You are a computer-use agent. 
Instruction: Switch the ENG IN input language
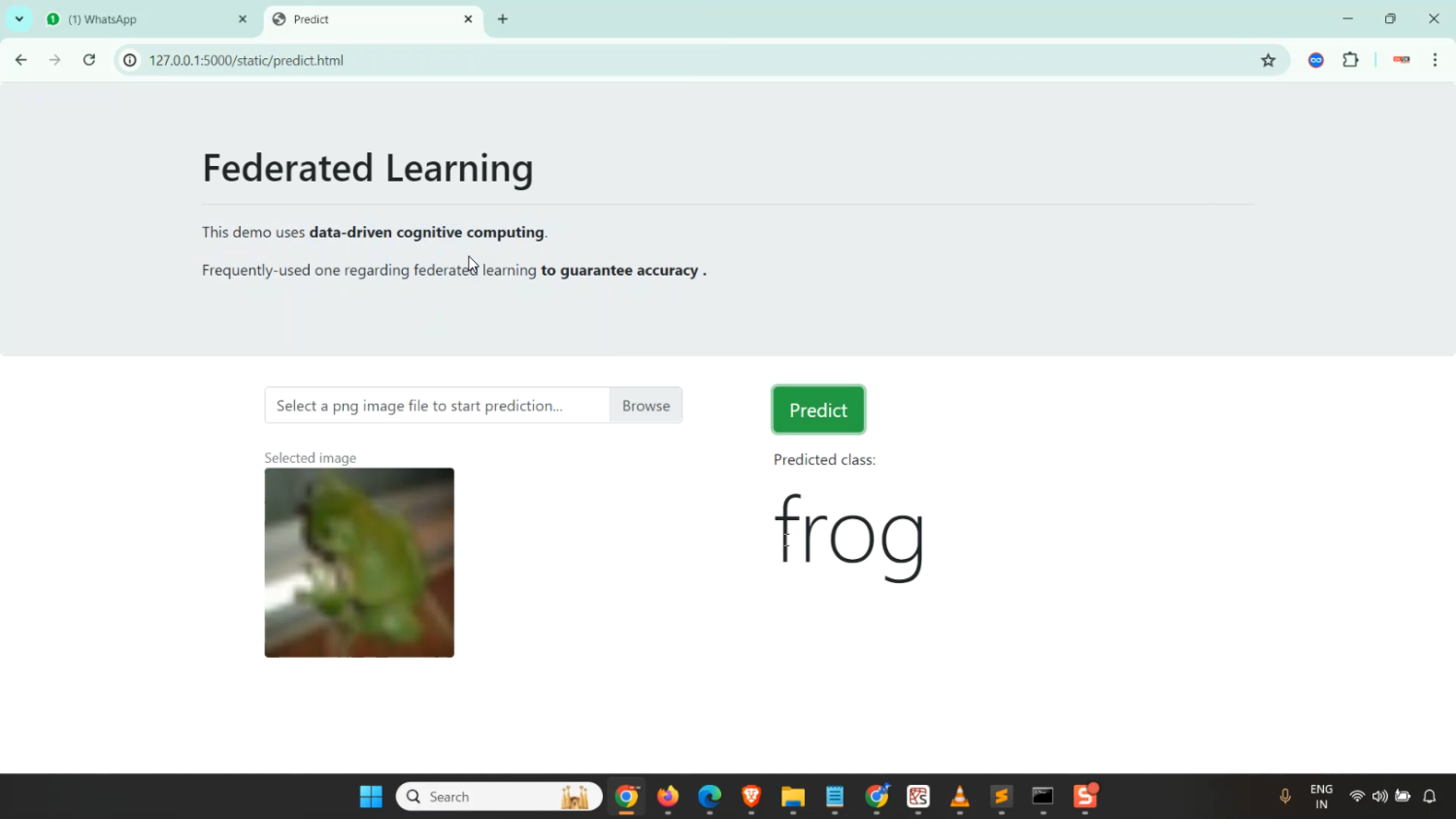pyautogui.click(x=1321, y=797)
